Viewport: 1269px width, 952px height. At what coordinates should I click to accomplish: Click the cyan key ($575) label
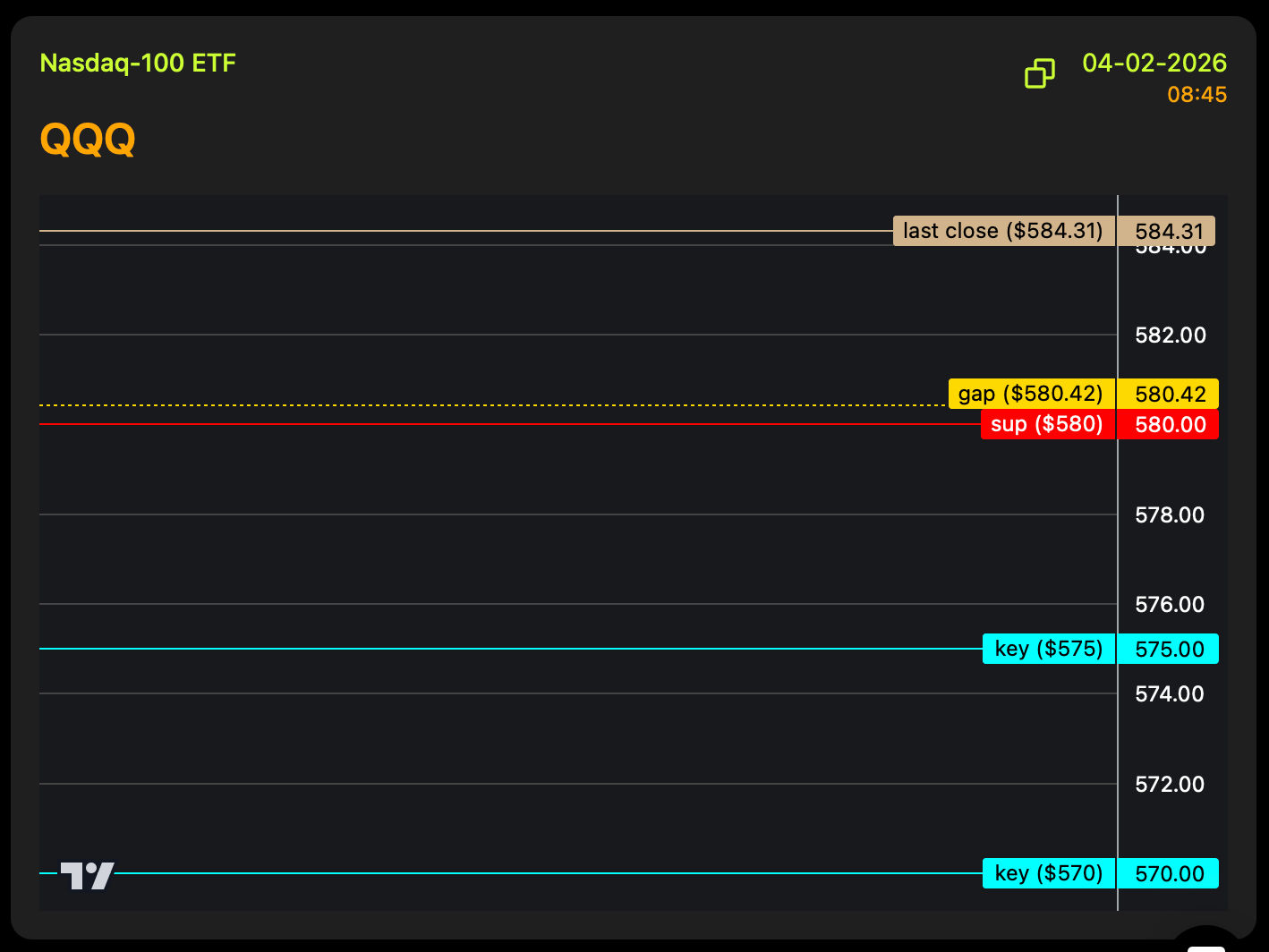pyautogui.click(x=1049, y=649)
